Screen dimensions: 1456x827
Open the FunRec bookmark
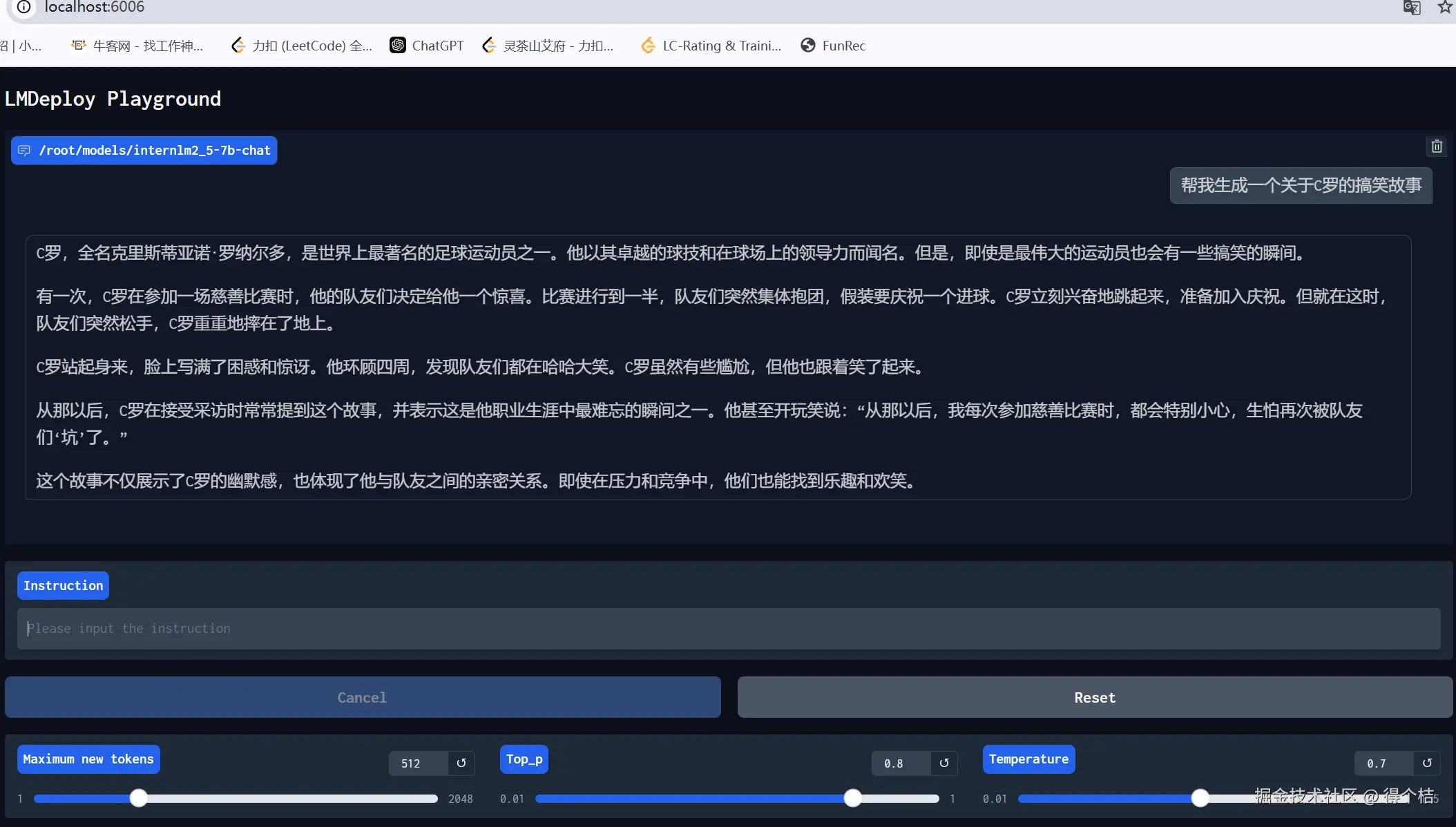point(833,46)
